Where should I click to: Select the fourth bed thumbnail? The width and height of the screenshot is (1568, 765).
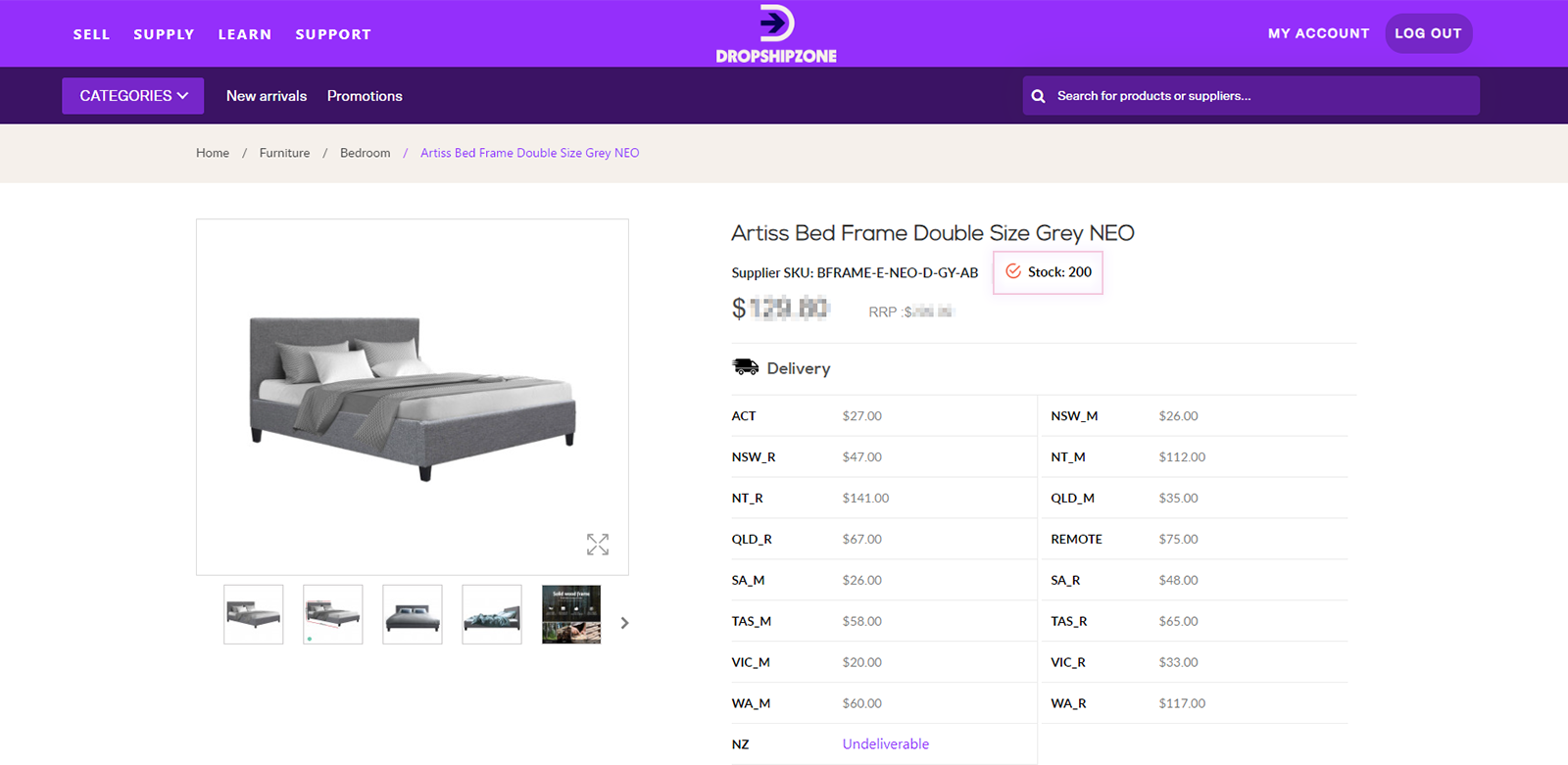point(492,614)
